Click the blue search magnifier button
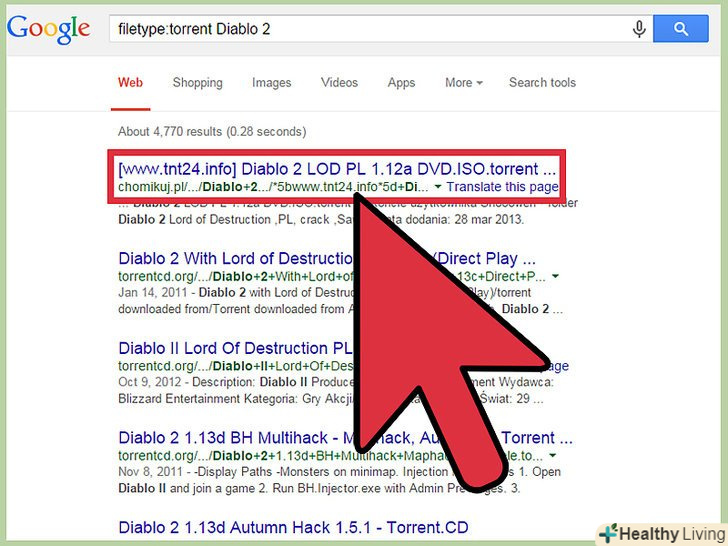 pos(681,29)
